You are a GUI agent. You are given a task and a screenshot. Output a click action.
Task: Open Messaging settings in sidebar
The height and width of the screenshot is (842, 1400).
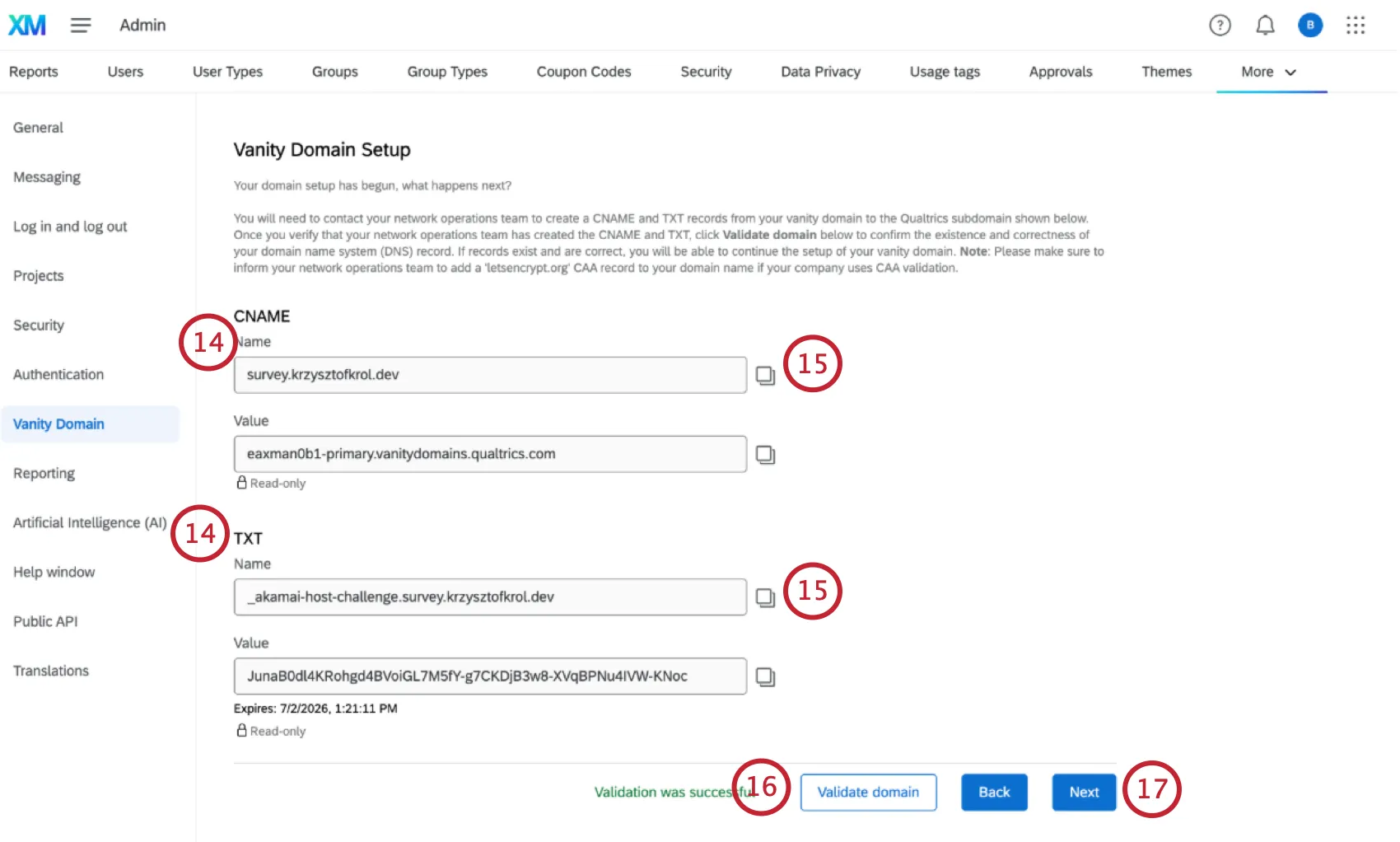[x=47, y=177]
